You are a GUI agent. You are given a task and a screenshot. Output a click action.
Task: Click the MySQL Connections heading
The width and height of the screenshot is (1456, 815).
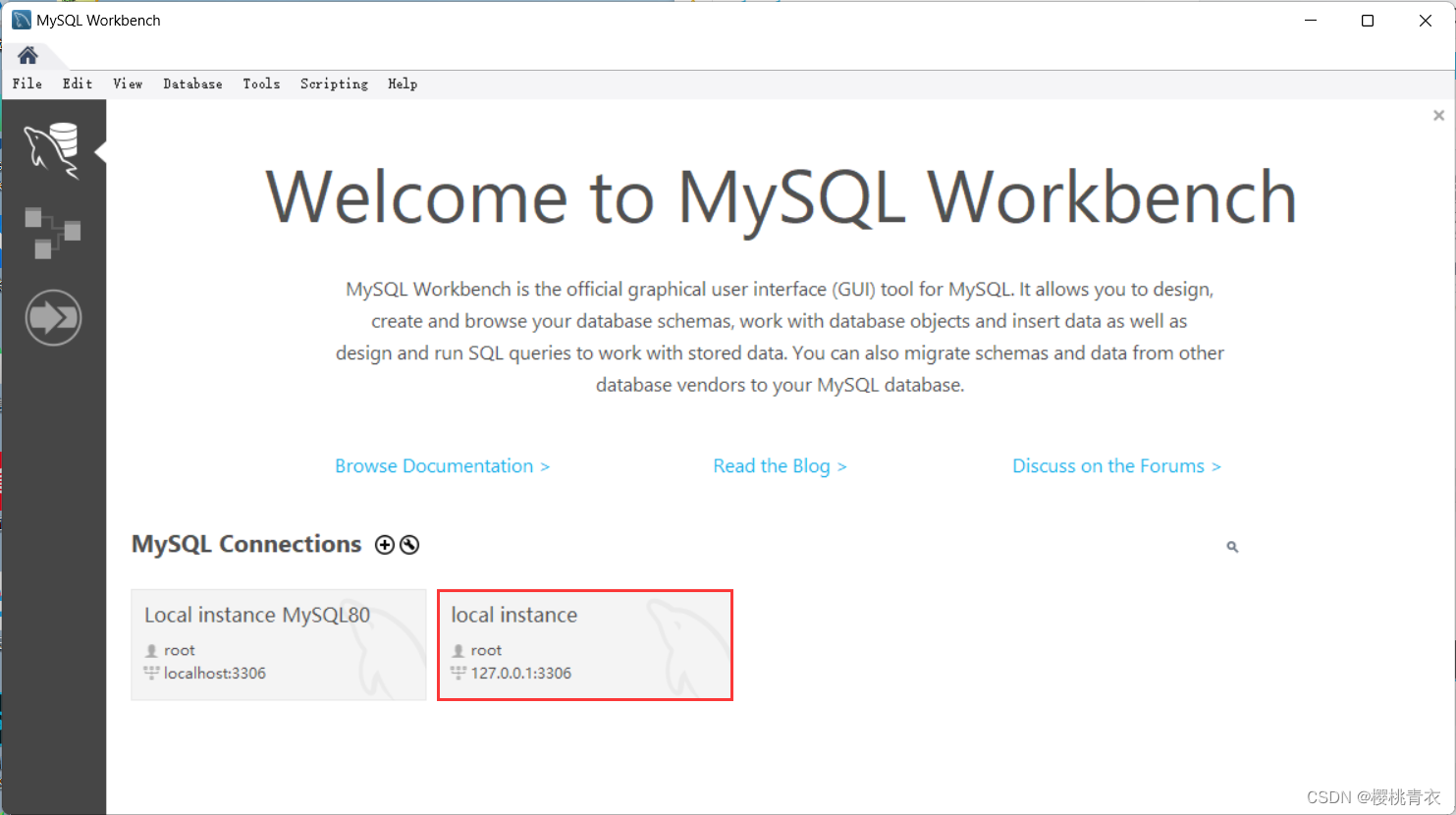pos(246,544)
